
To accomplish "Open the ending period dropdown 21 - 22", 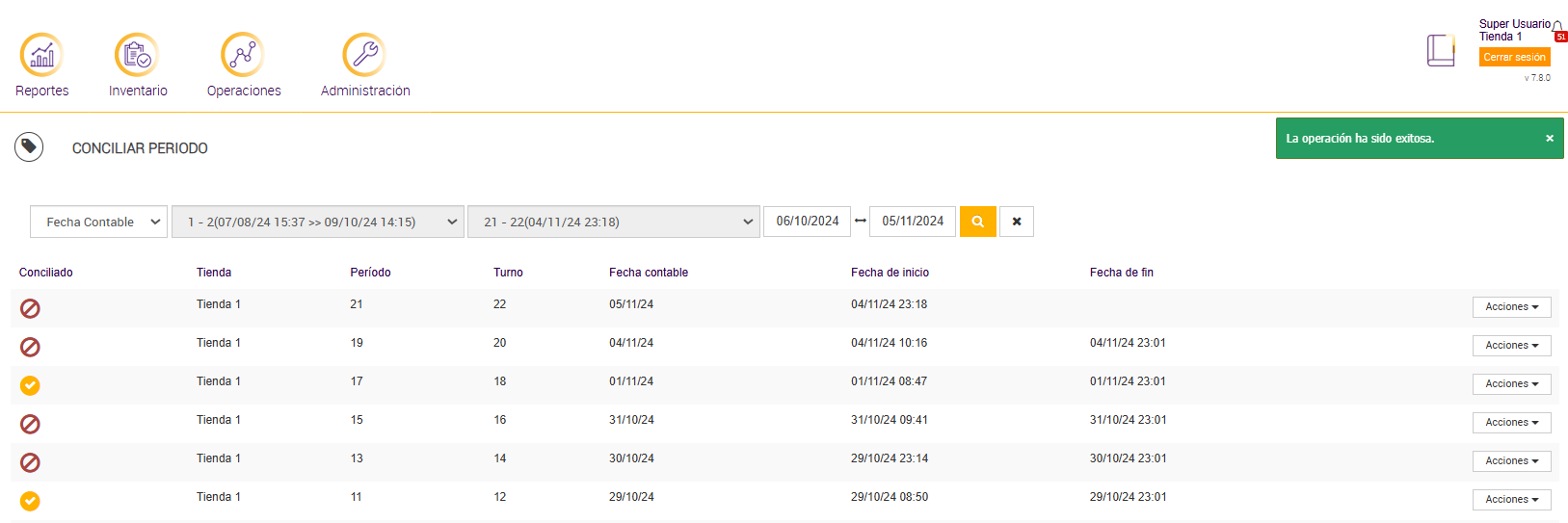I will (614, 222).
